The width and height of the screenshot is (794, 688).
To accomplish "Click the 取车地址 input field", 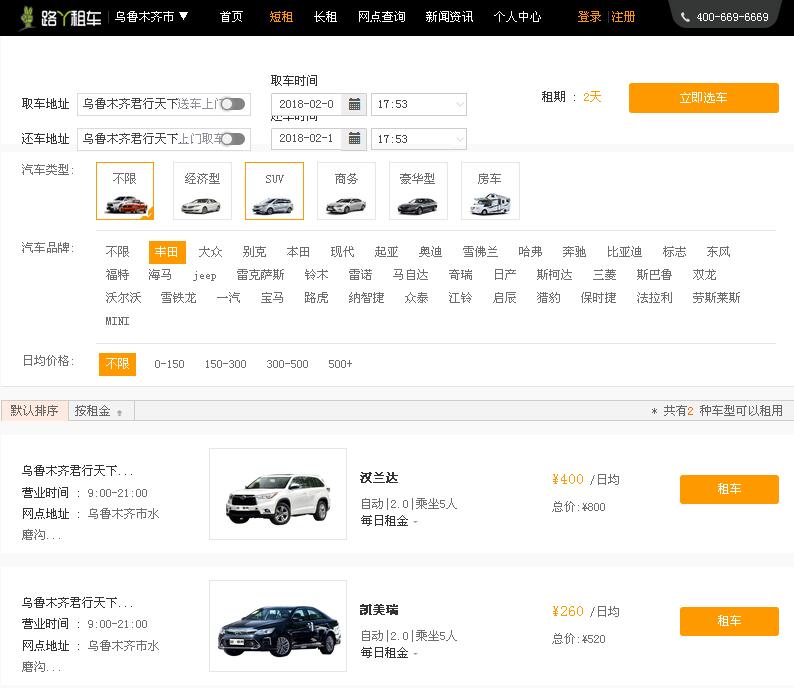I will 130,104.
